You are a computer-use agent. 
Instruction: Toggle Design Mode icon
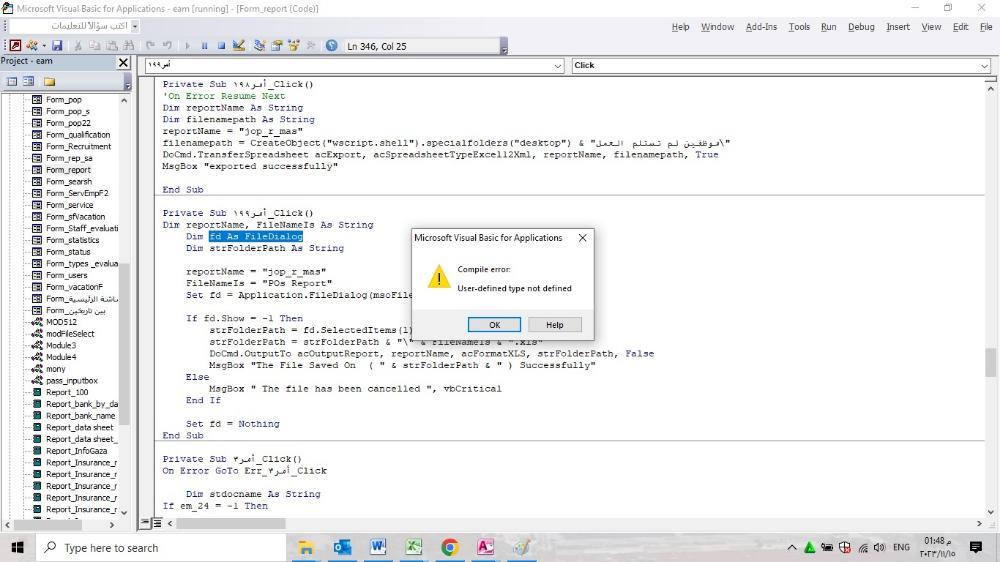point(239,46)
